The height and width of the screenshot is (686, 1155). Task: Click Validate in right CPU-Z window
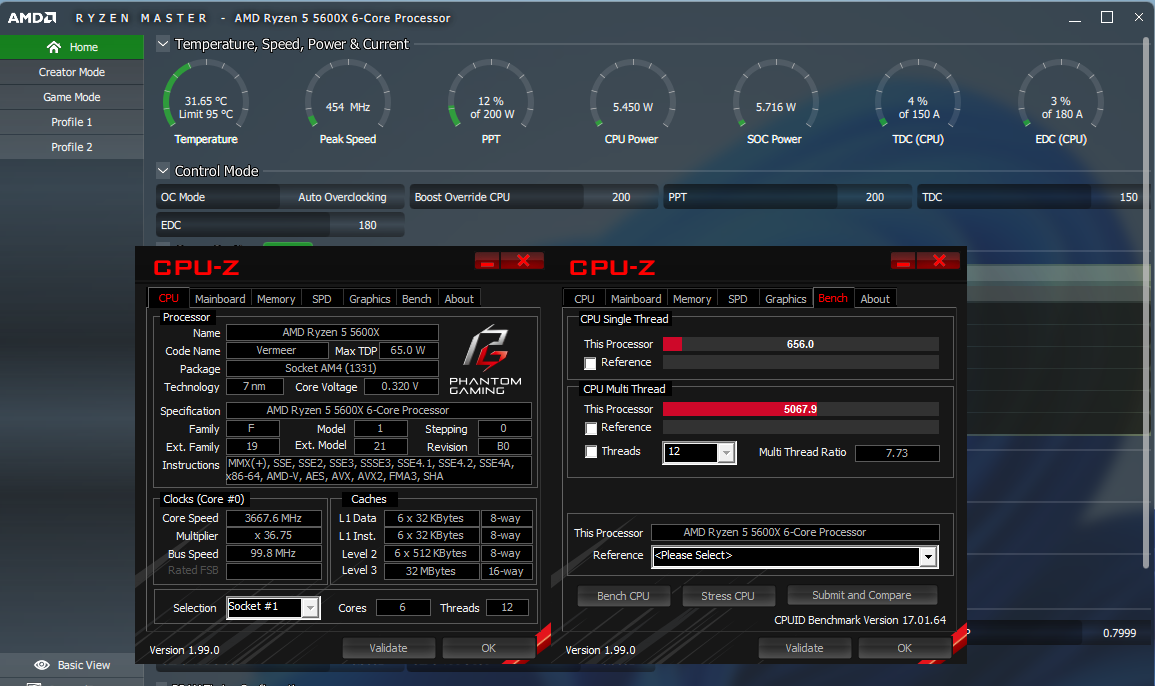tap(804, 648)
